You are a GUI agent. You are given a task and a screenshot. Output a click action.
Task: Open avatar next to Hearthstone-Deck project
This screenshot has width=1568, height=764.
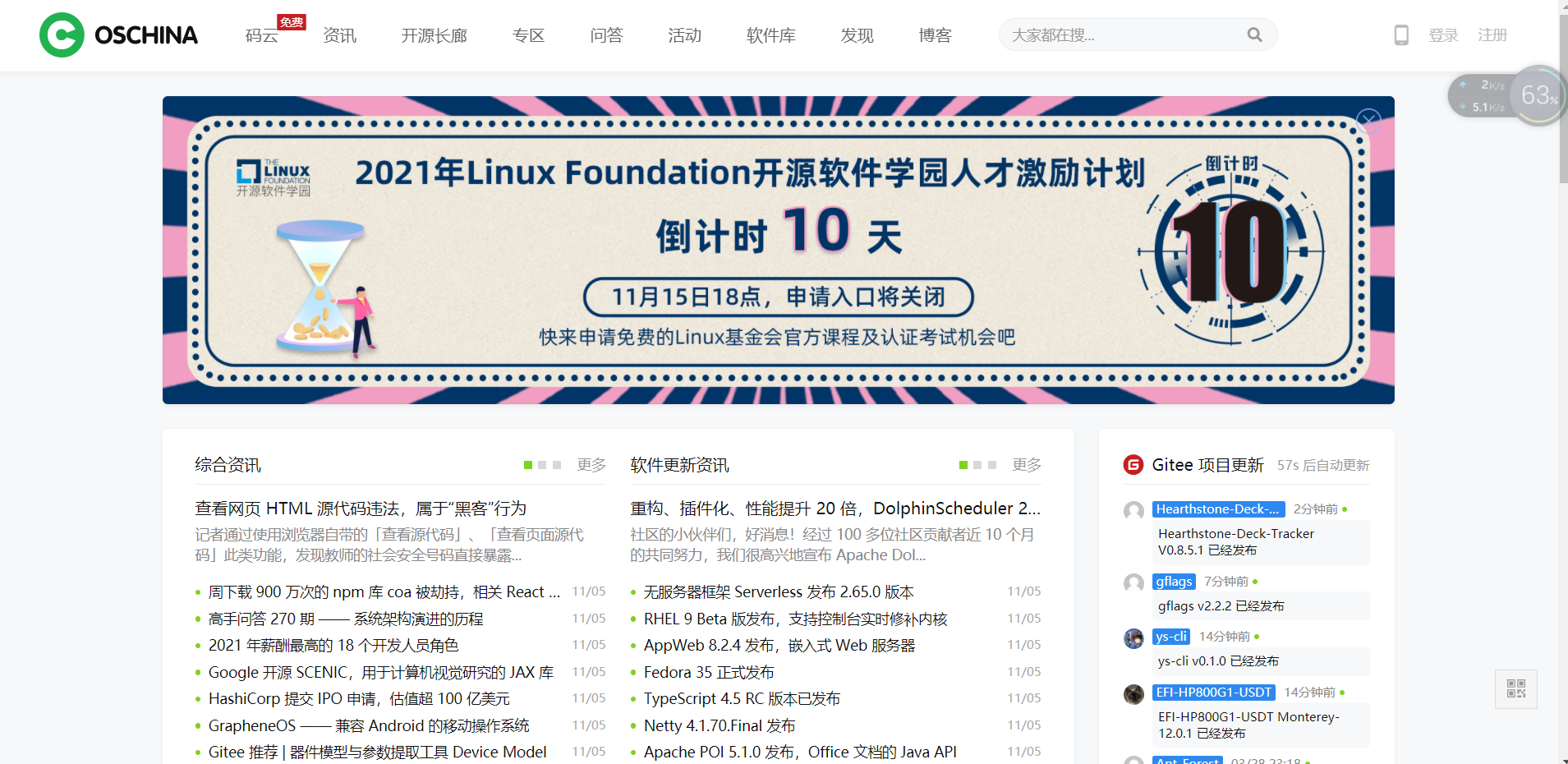pyautogui.click(x=1133, y=511)
